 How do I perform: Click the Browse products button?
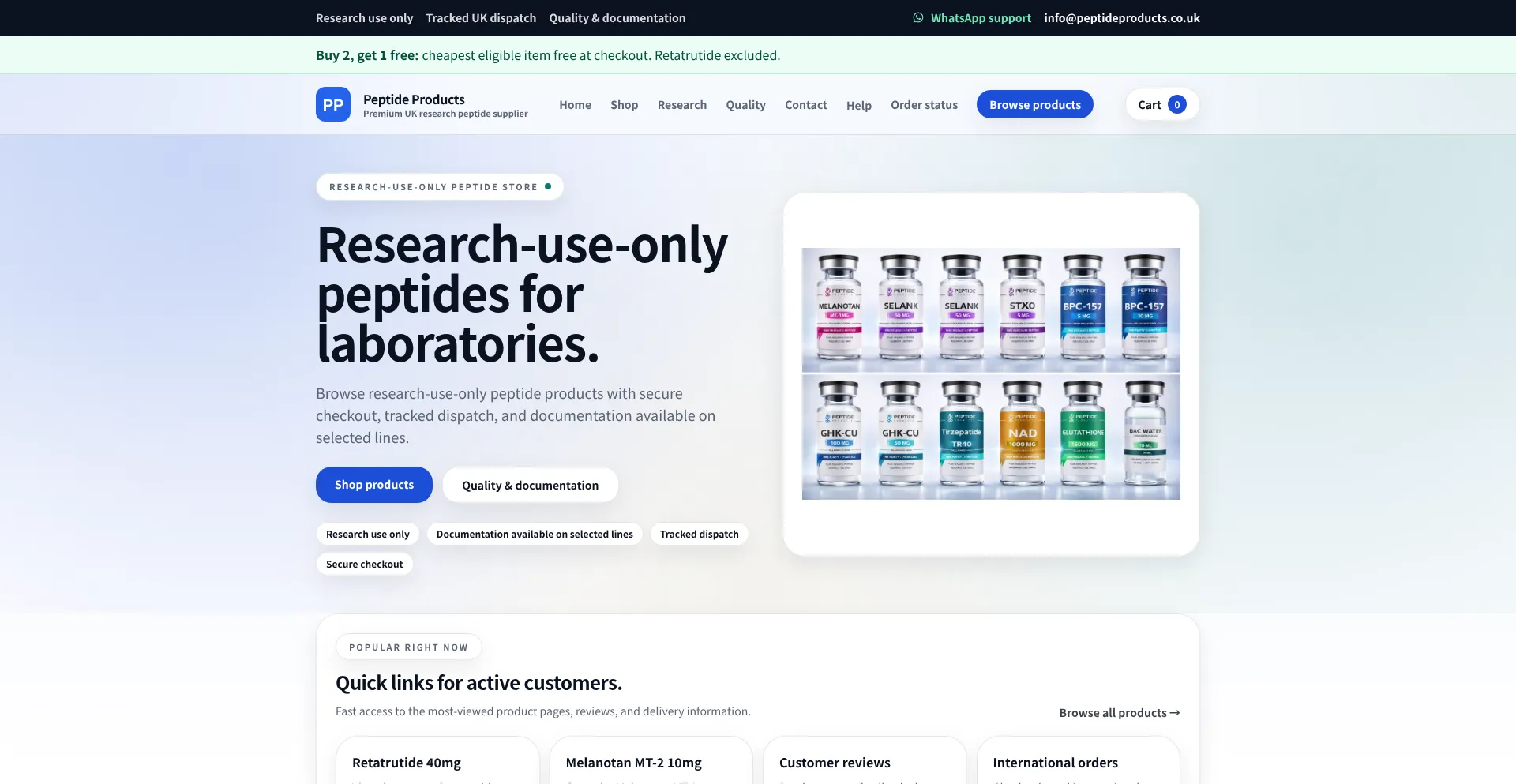point(1034,104)
